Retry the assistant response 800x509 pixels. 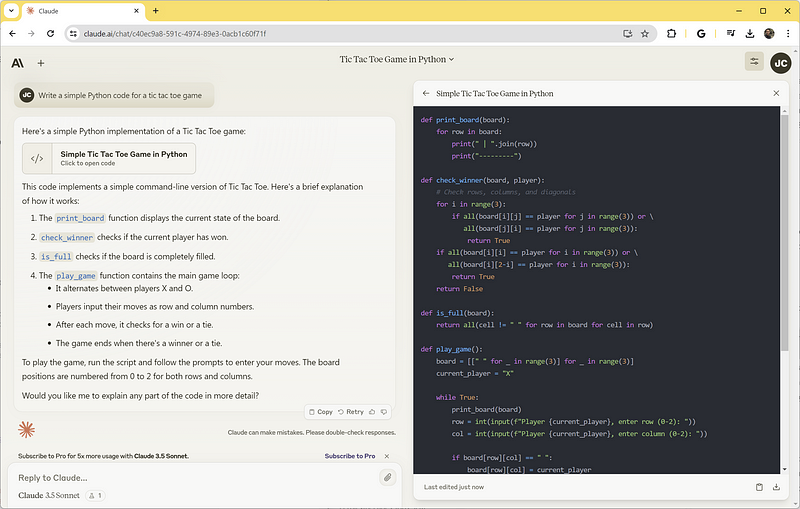[350, 411]
